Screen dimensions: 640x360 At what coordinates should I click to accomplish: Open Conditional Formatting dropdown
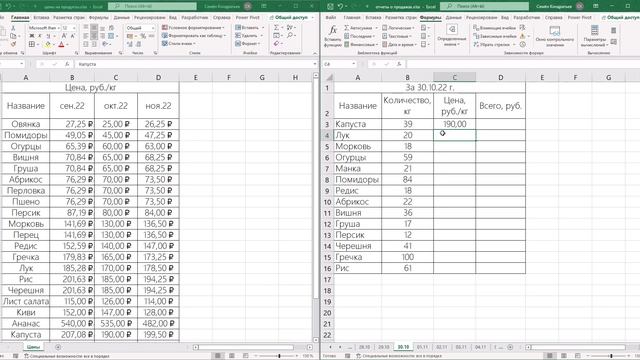[193, 27]
